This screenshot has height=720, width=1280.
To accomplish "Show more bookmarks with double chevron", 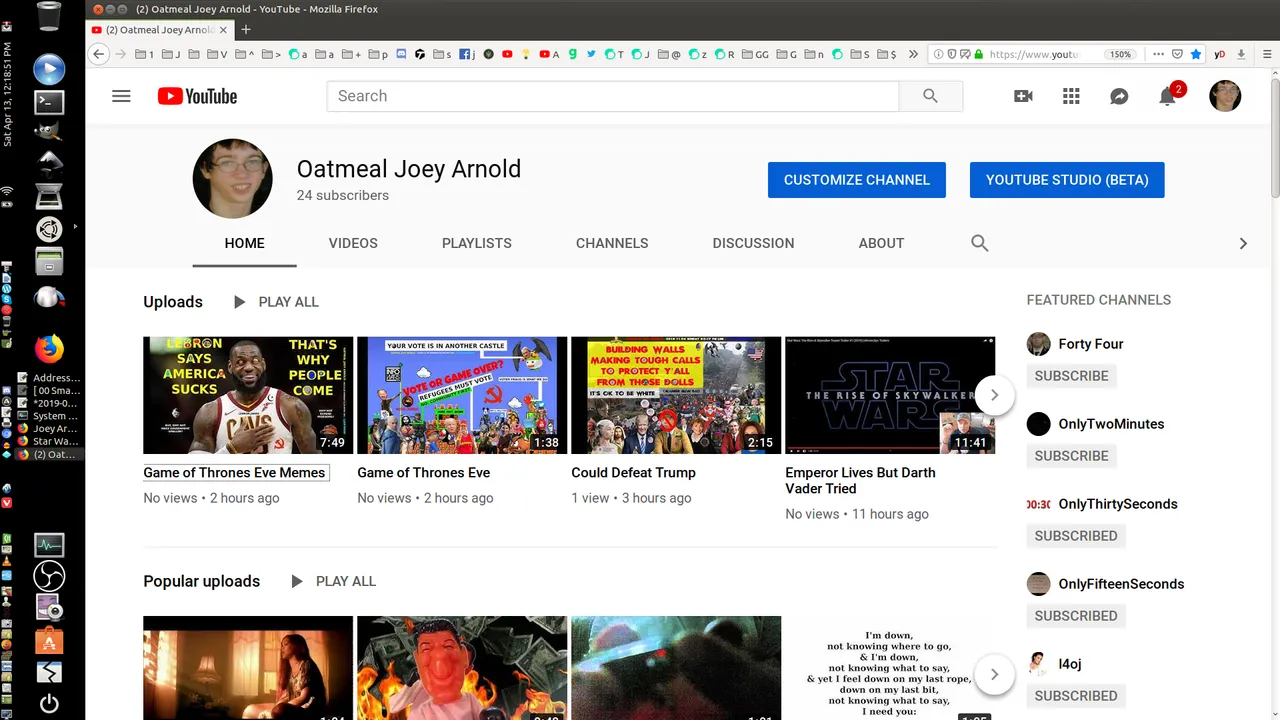I will pos(913,54).
